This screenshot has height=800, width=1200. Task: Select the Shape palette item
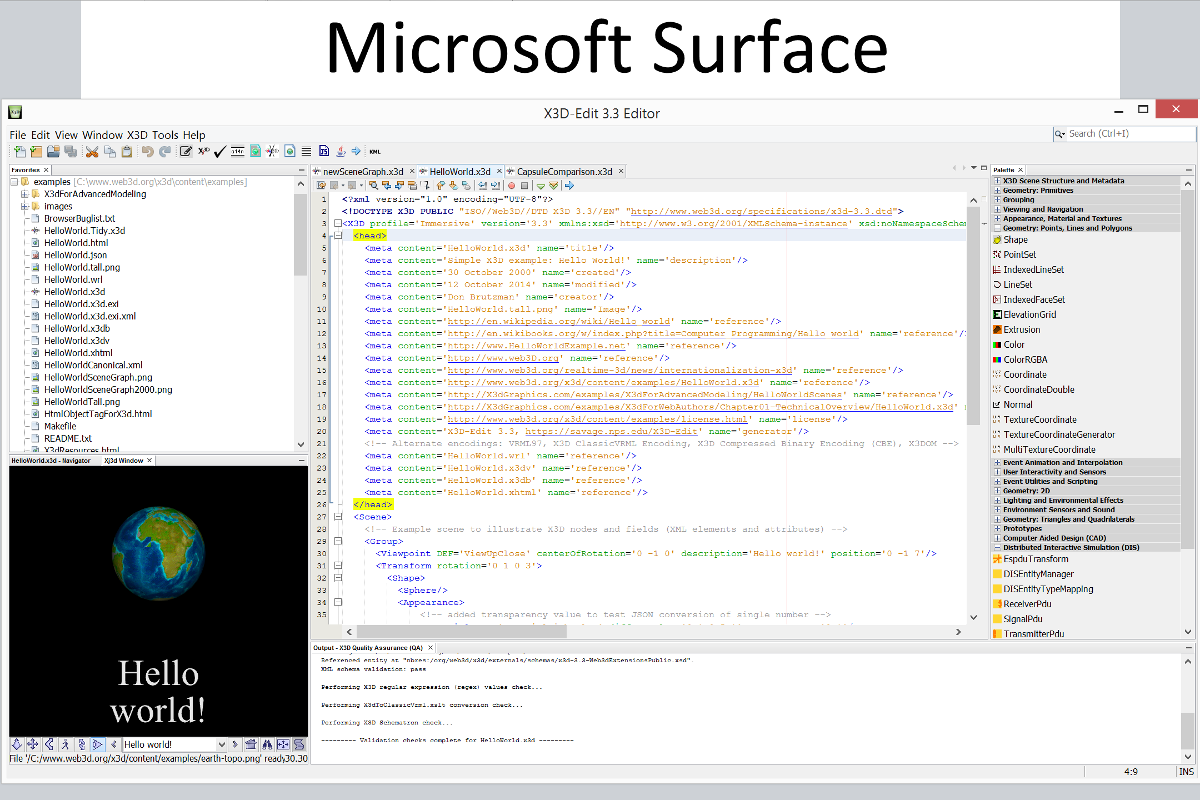pos(1010,240)
